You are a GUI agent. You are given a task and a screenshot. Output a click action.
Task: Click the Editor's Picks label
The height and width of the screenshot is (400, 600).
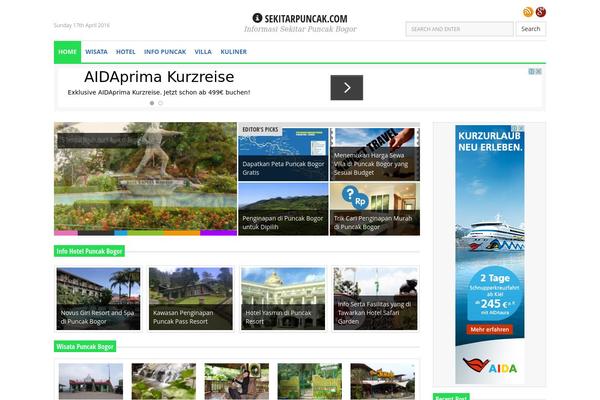(x=260, y=130)
